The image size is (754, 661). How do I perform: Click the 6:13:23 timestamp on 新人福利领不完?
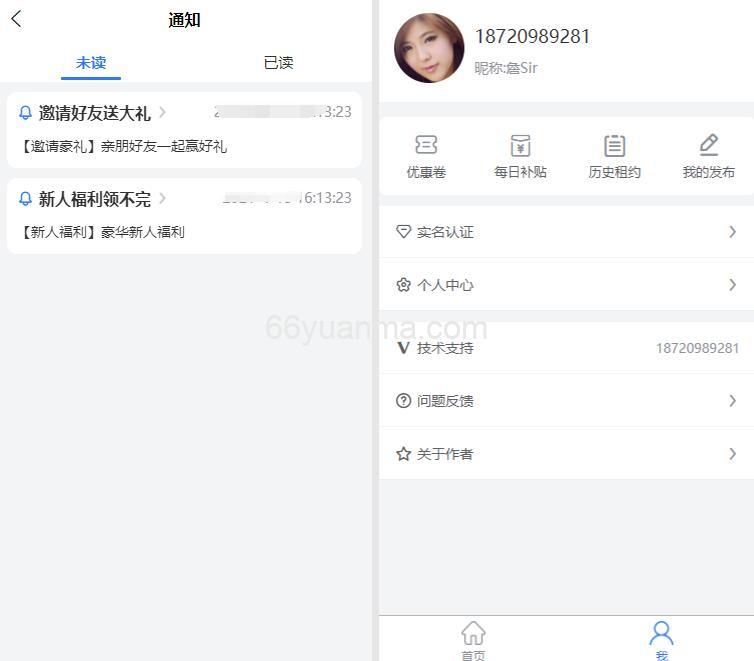pyautogui.click(x=328, y=198)
